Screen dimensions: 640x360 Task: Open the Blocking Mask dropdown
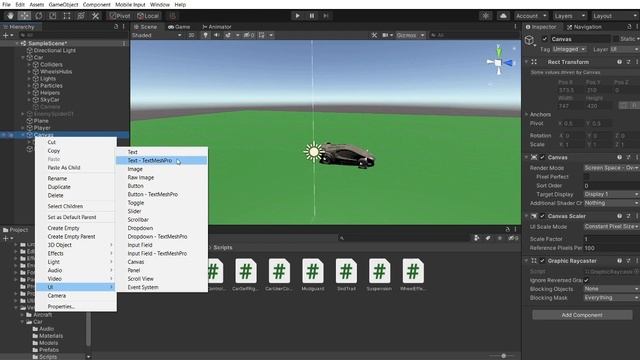tap(611, 298)
